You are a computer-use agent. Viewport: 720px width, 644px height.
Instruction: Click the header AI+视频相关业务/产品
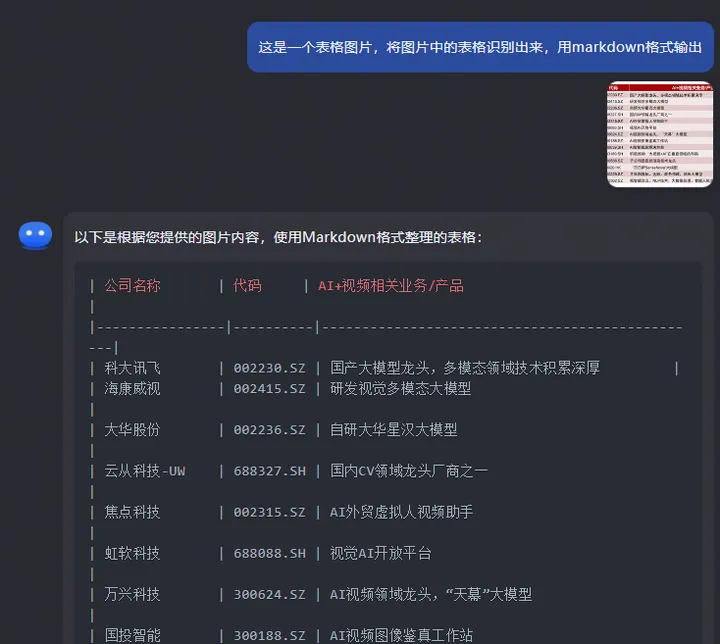pos(391,286)
